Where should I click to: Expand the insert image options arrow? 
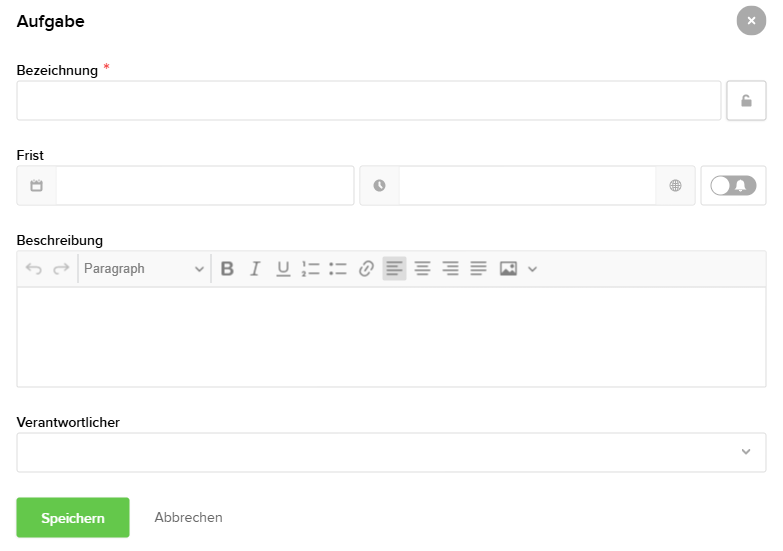point(533,269)
